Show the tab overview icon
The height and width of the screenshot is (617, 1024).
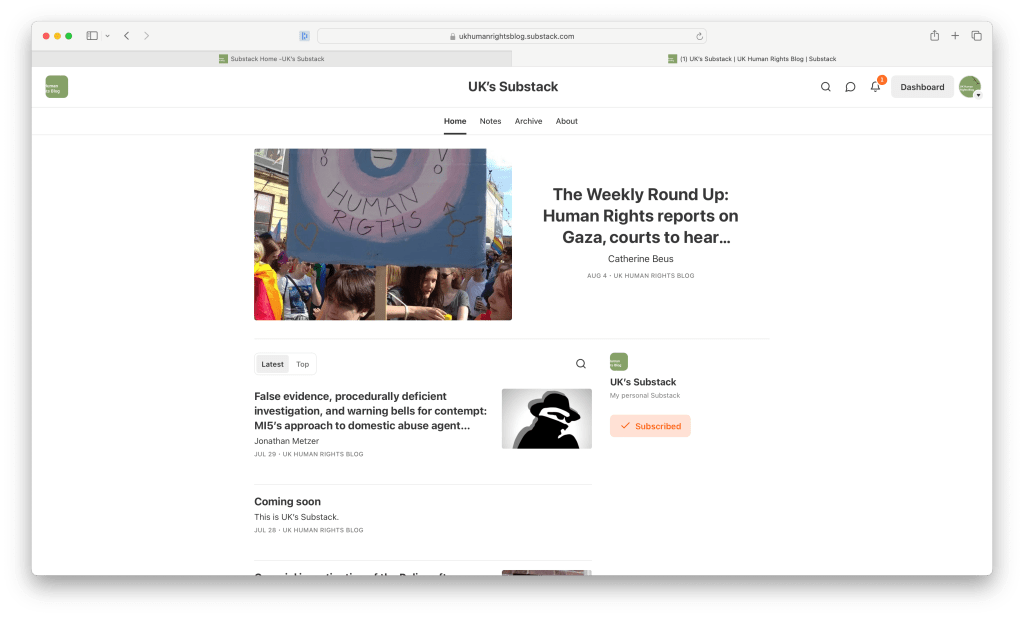pos(976,36)
